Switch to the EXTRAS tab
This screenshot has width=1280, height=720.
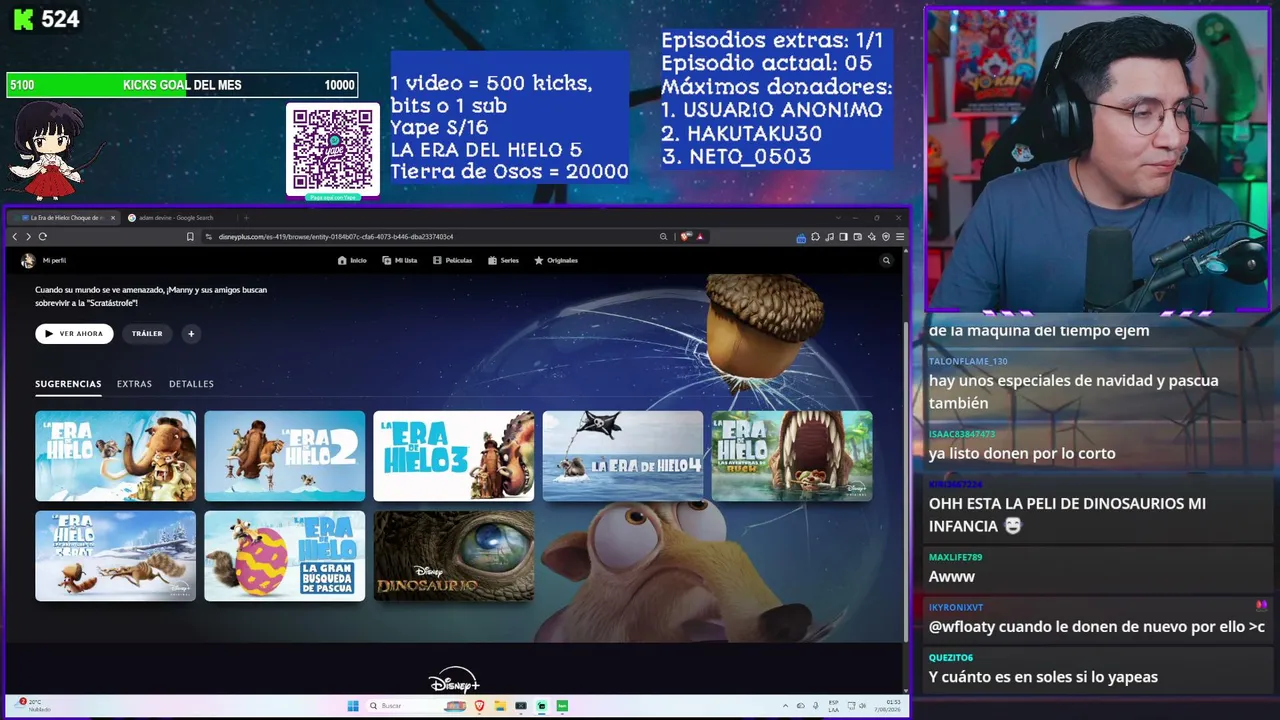pos(134,384)
